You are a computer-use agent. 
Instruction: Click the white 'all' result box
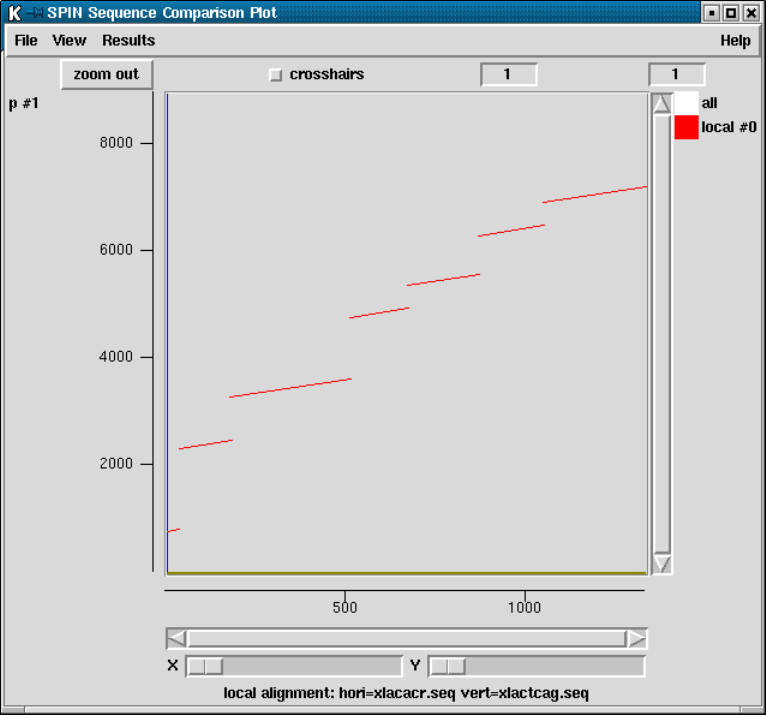pyautogui.click(x=686, y=103)
